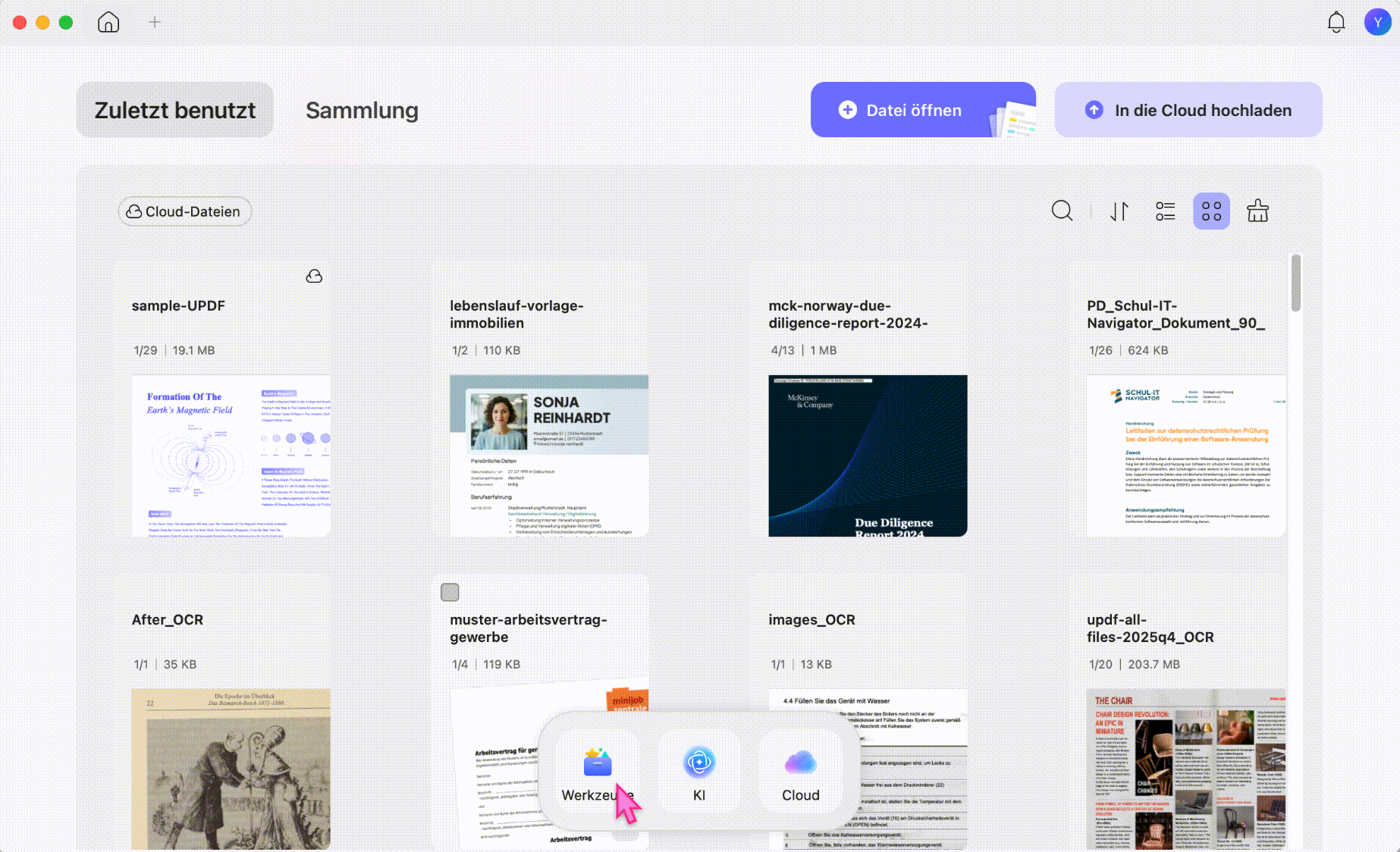Click the 203.7 MB file size
Image resolution: width=1400 pixels, height=852 pixels.
[x=1154, y=664]
